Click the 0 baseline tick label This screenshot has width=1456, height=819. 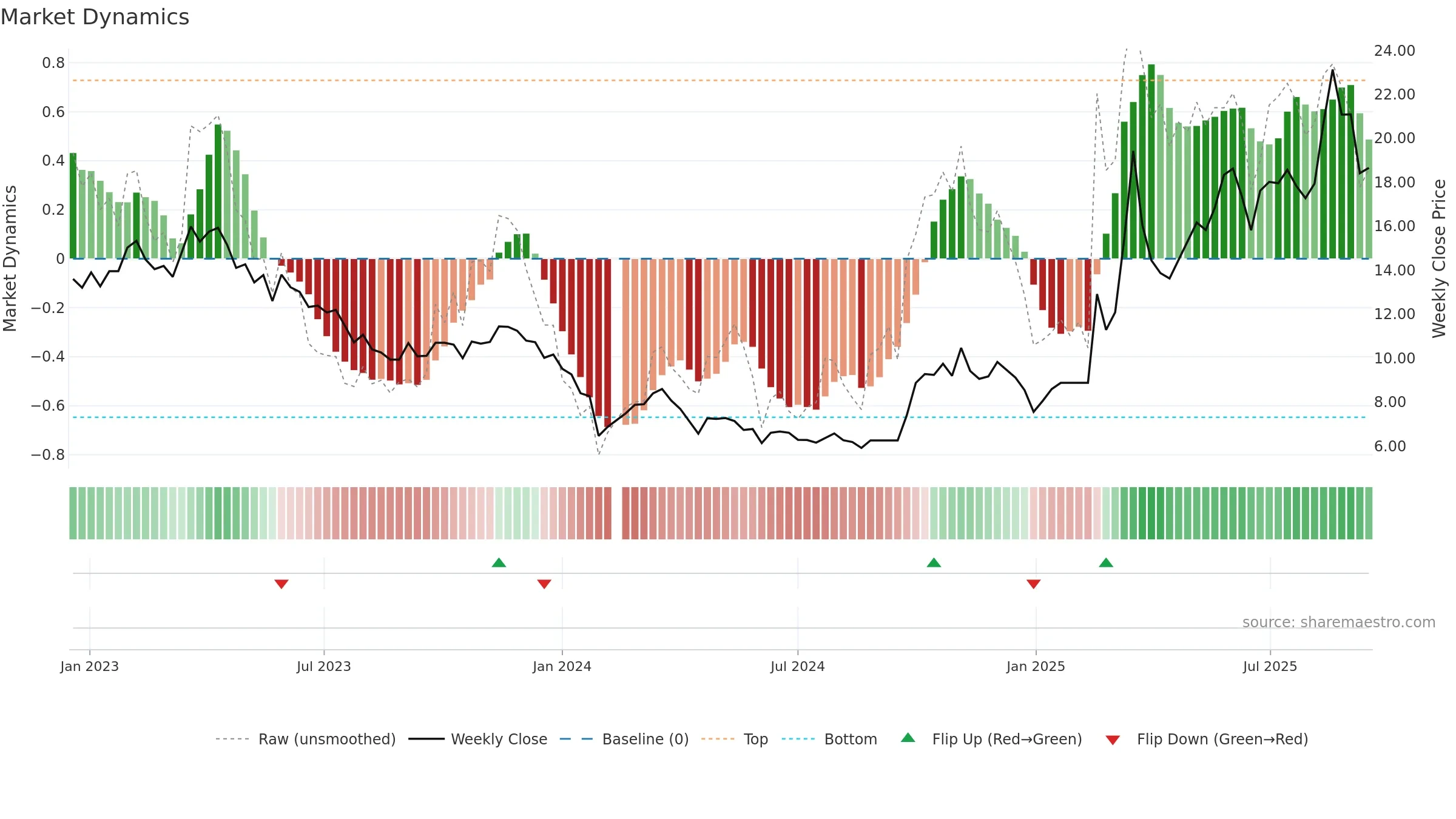point(60,259)
